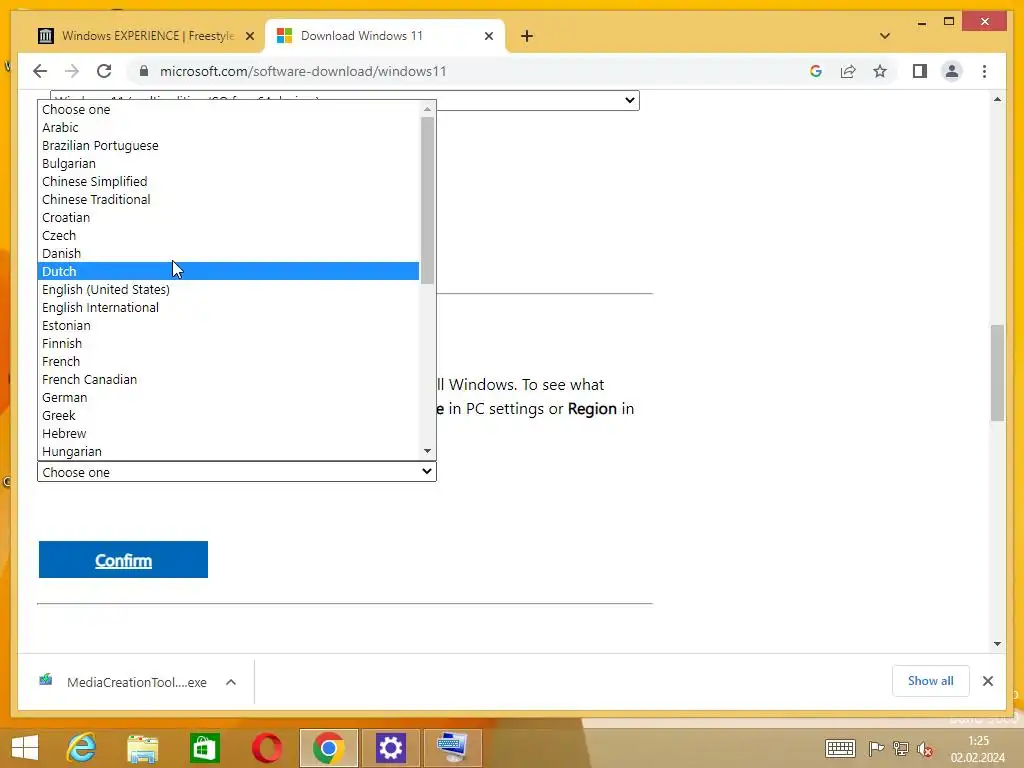
Task: Open the Chrome side panel
Action: [920, 71]
